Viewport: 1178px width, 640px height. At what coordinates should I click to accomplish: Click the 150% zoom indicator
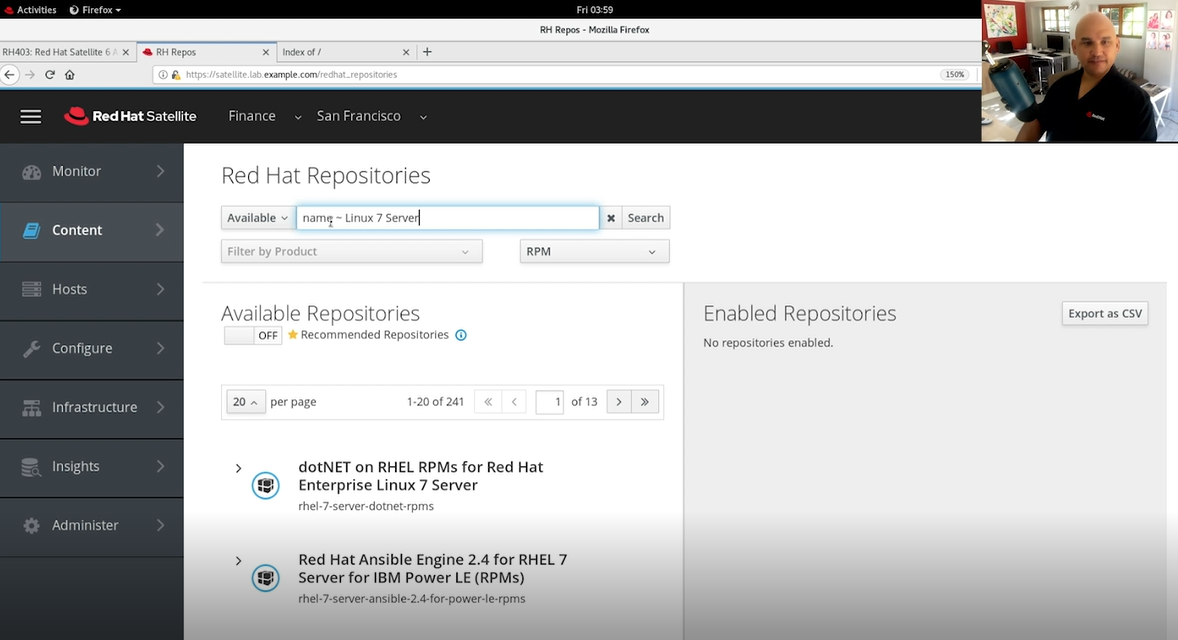coord(954,74)
